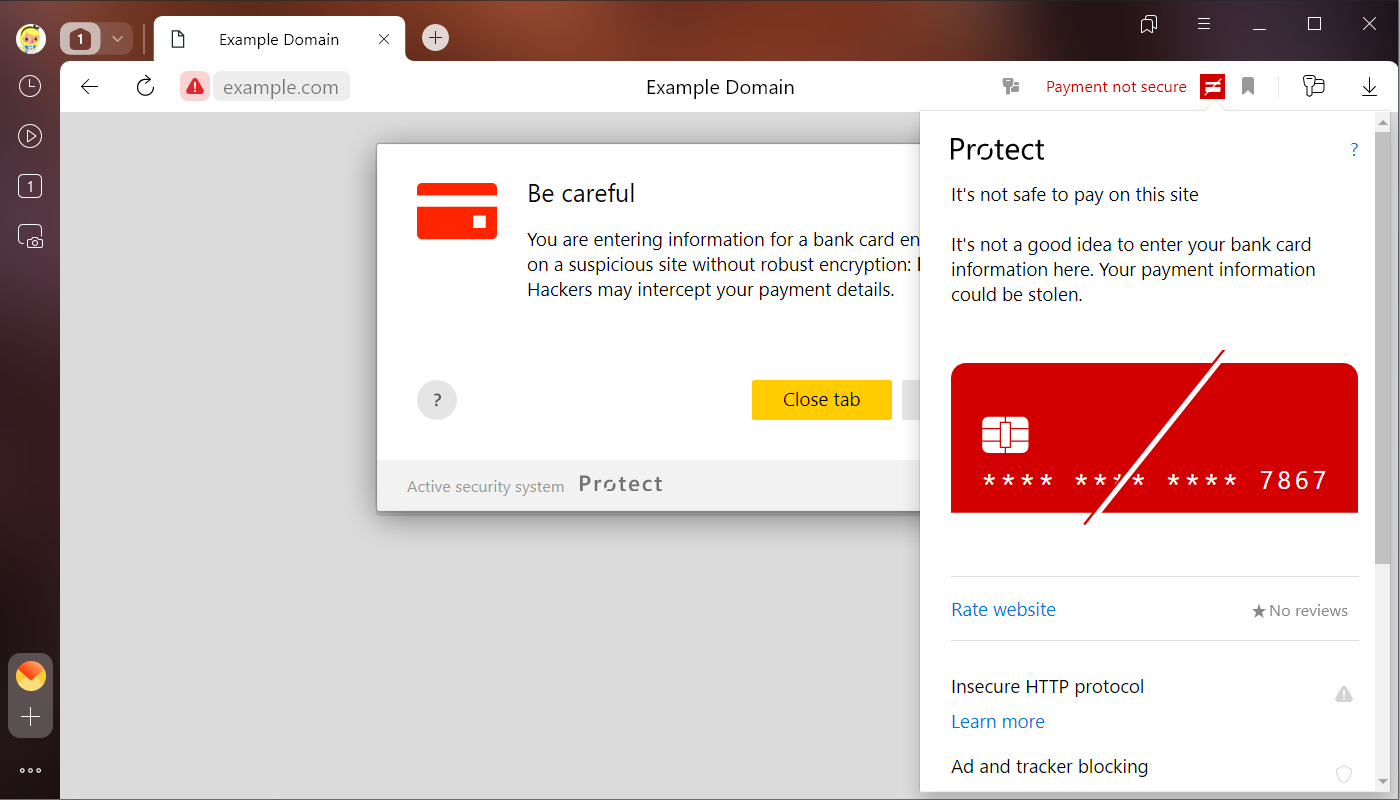The image size is (1400, 800).
Task: Expand the tab group dropdown arrow
Action: (117, 39)
